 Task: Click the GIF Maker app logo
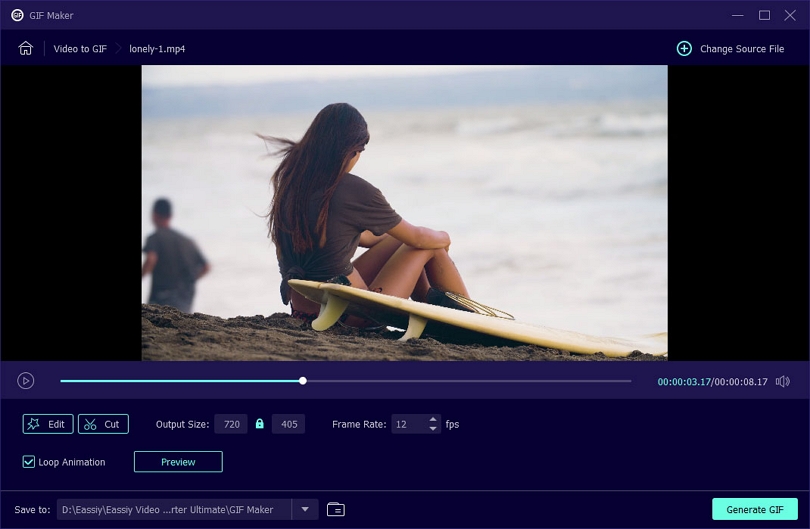(x=17, y=15)
